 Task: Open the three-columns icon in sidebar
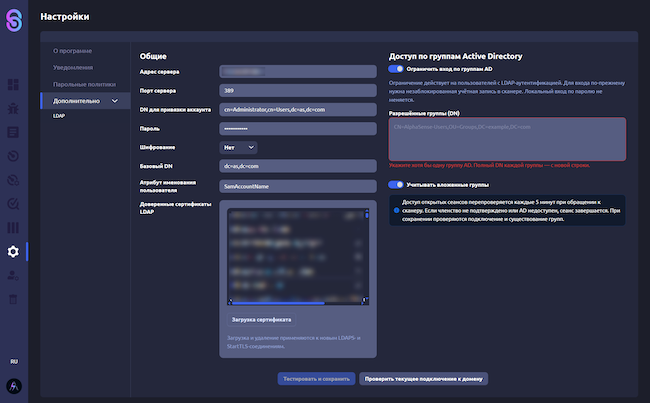13,228
